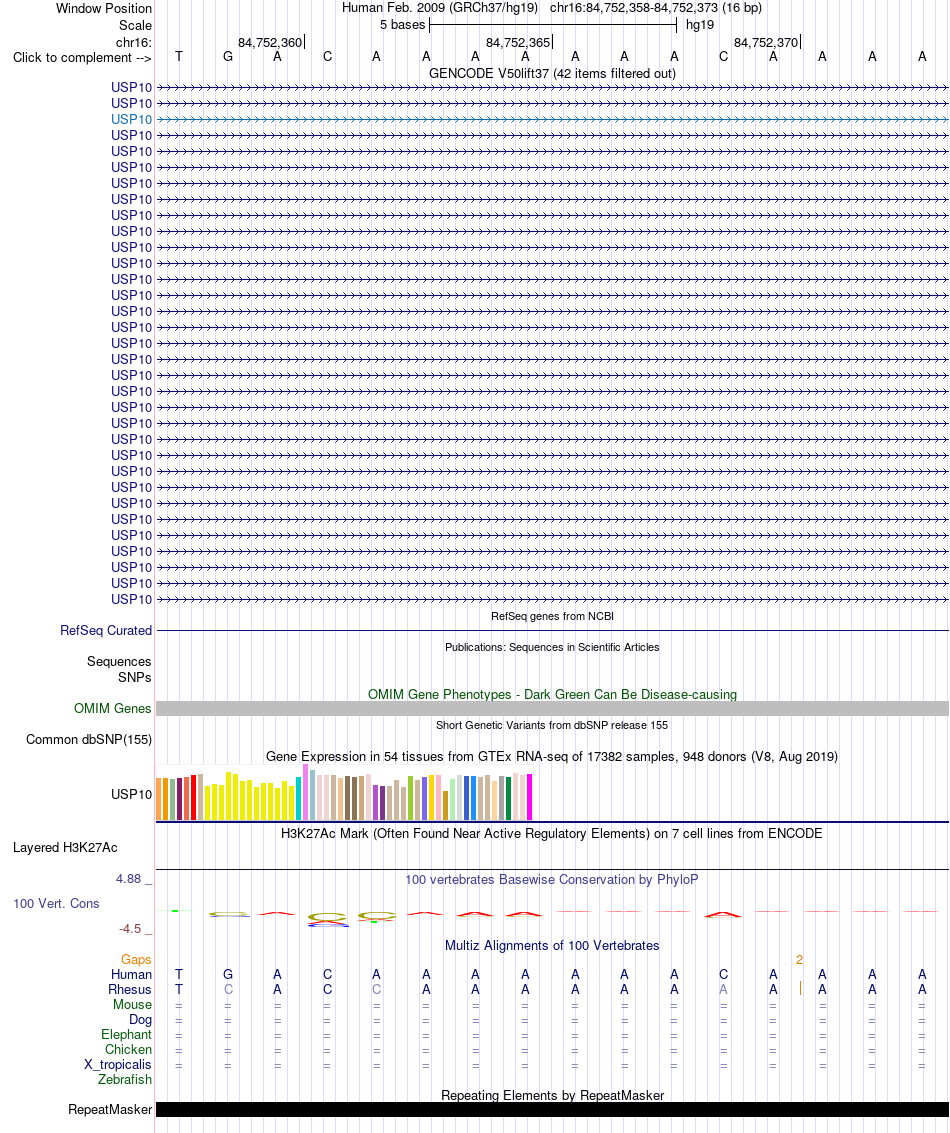Click the Zebrafish species label
Screen dimensions: 950x1133
coord(125,1080)
